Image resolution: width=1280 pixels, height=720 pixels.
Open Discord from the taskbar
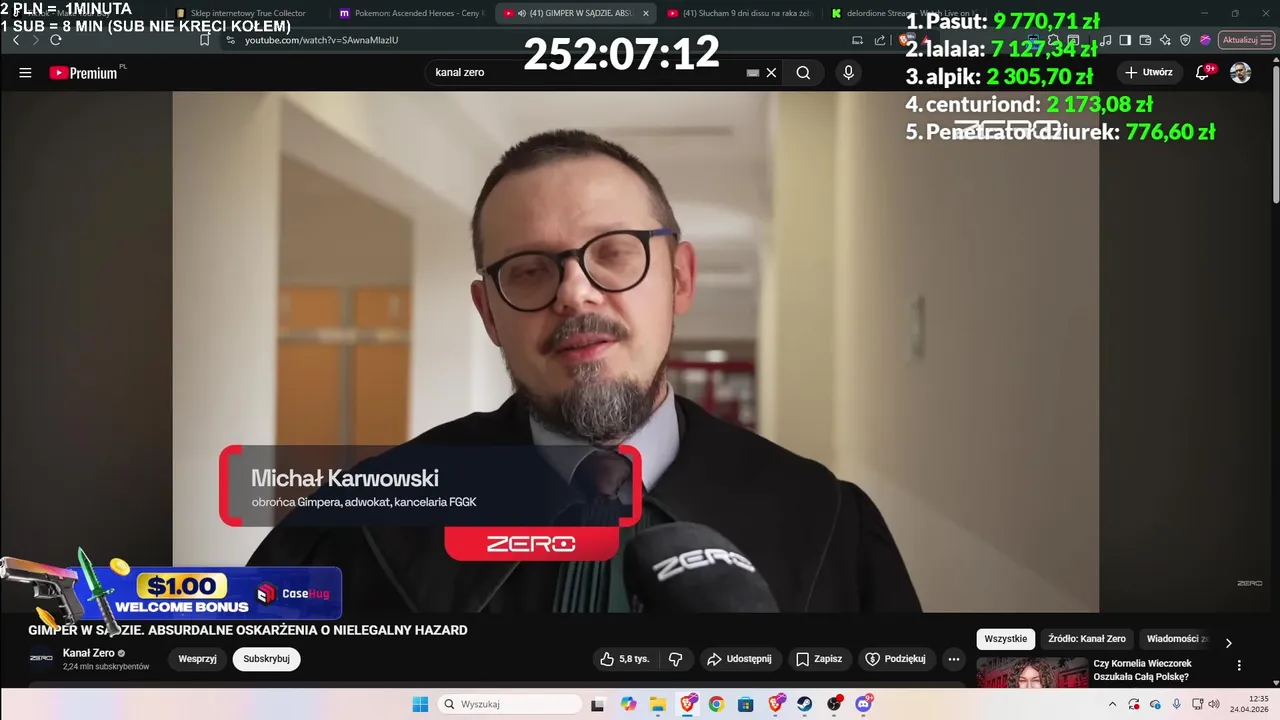[863, 704]
